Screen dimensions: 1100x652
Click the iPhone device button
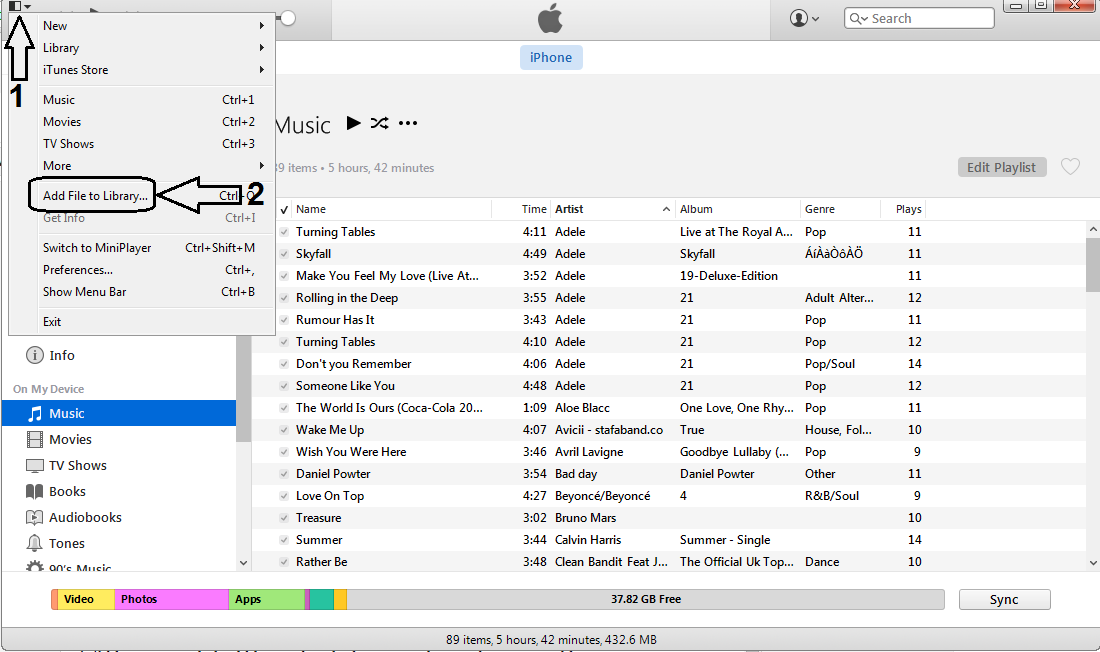[x=551, y=58]
